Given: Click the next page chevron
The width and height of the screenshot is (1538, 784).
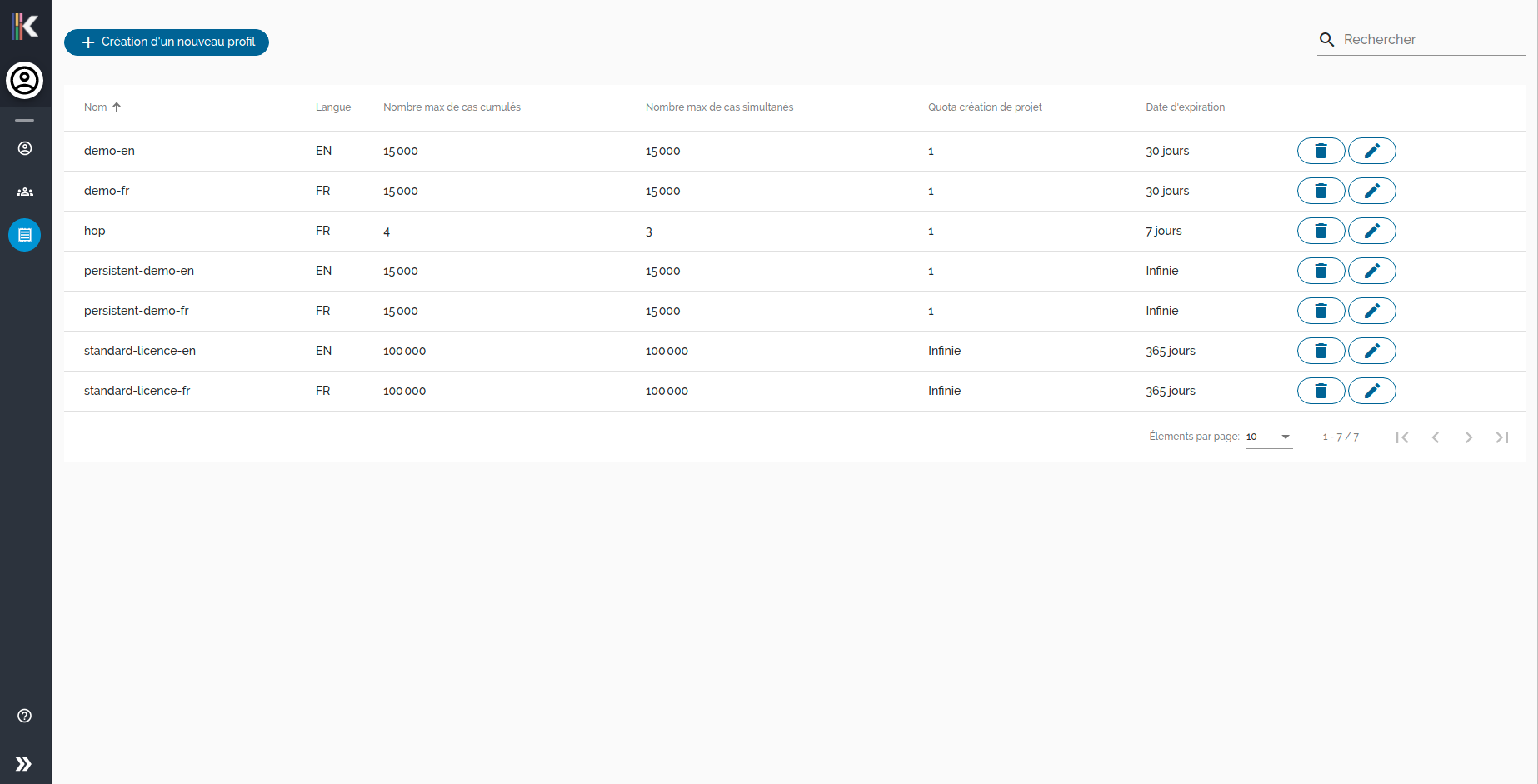Looking at the screenshot, I should [1469, 437].
